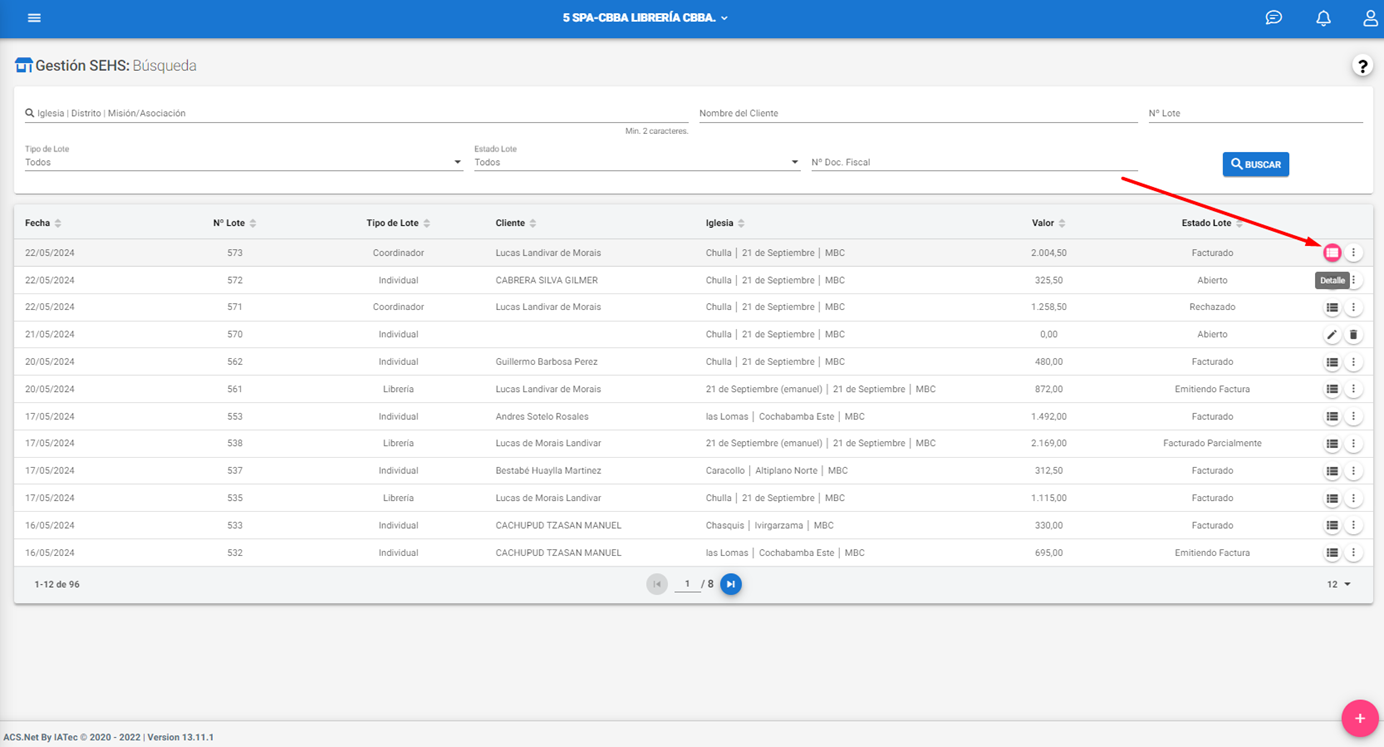
Task: Sort table by N° Lote column
Action: tap(235, 223)
